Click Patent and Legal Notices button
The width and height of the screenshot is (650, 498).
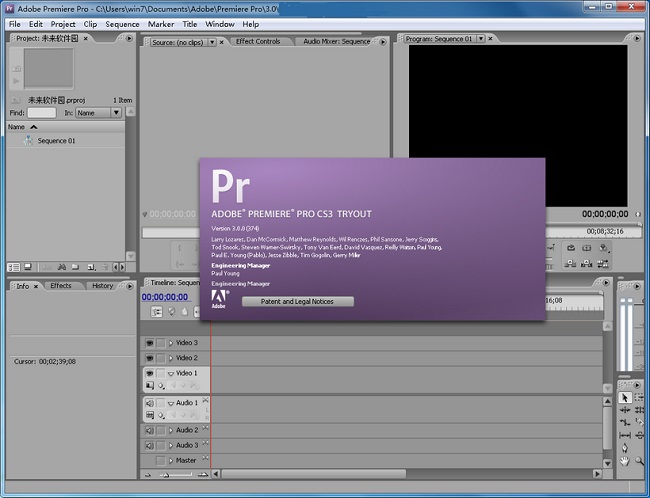pyautogui.click(x=297, y=301)
